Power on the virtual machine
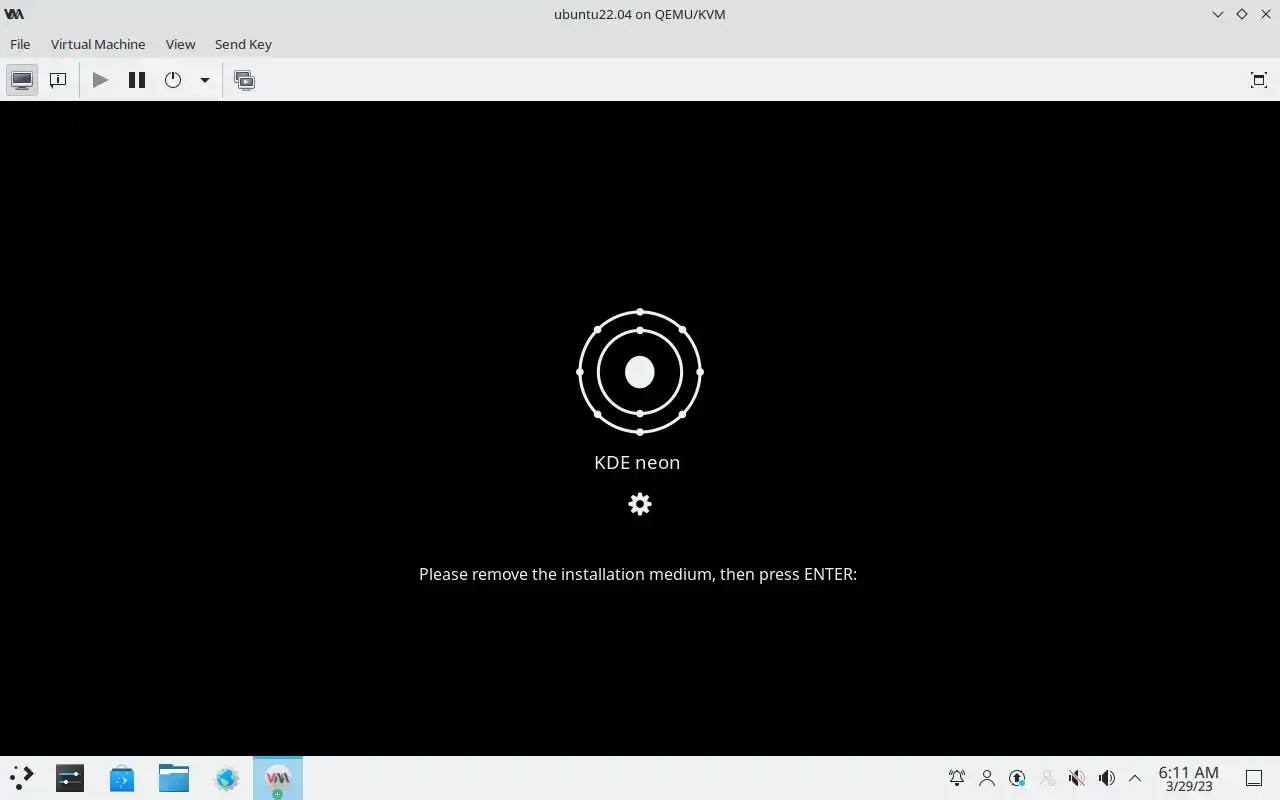The width and height of the screenshot is (1280, 800). pos(100,80)
